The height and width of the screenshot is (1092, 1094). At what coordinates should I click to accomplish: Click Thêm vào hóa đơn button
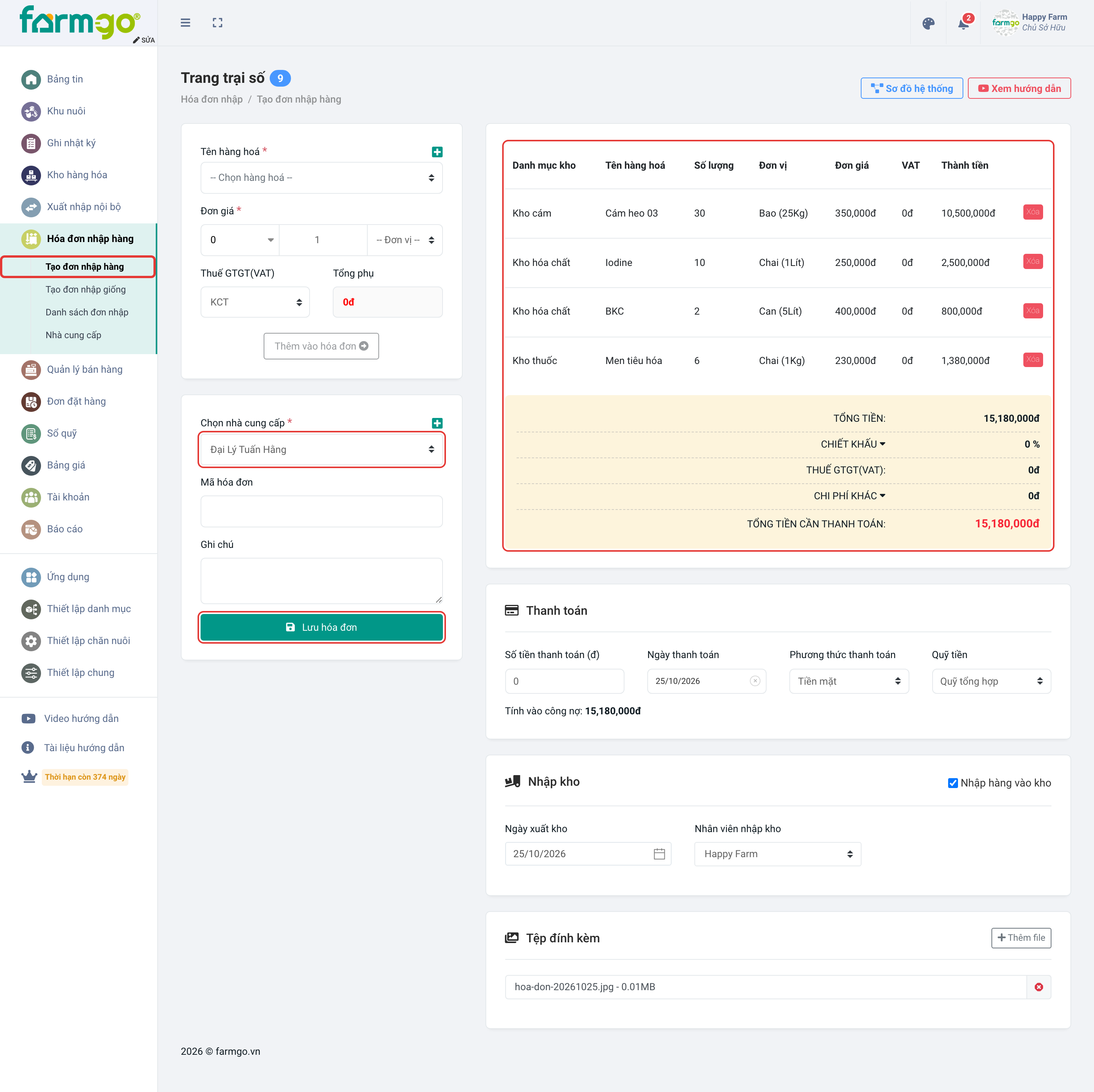[321, 346]
